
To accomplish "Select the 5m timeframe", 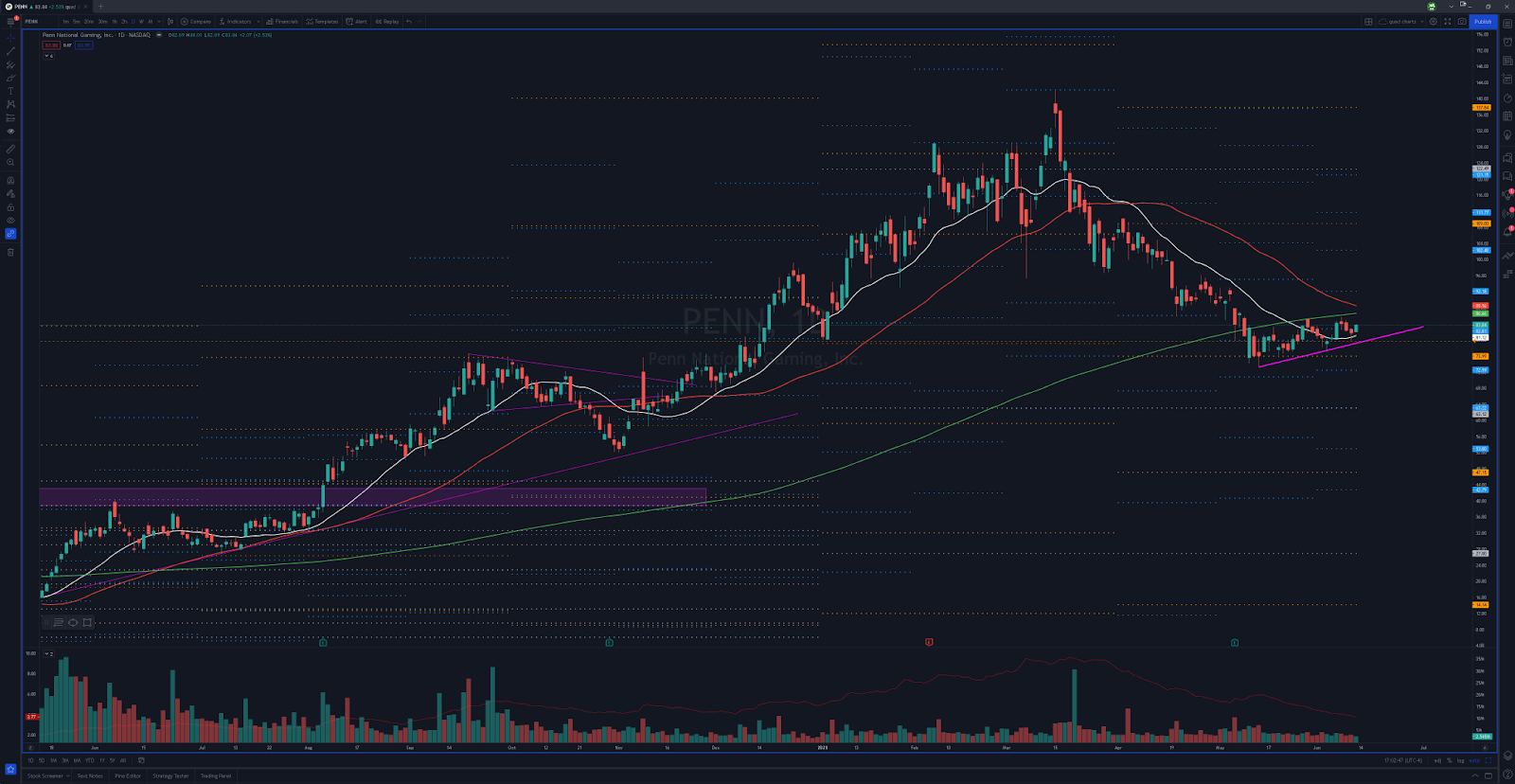I will [77, 21].
